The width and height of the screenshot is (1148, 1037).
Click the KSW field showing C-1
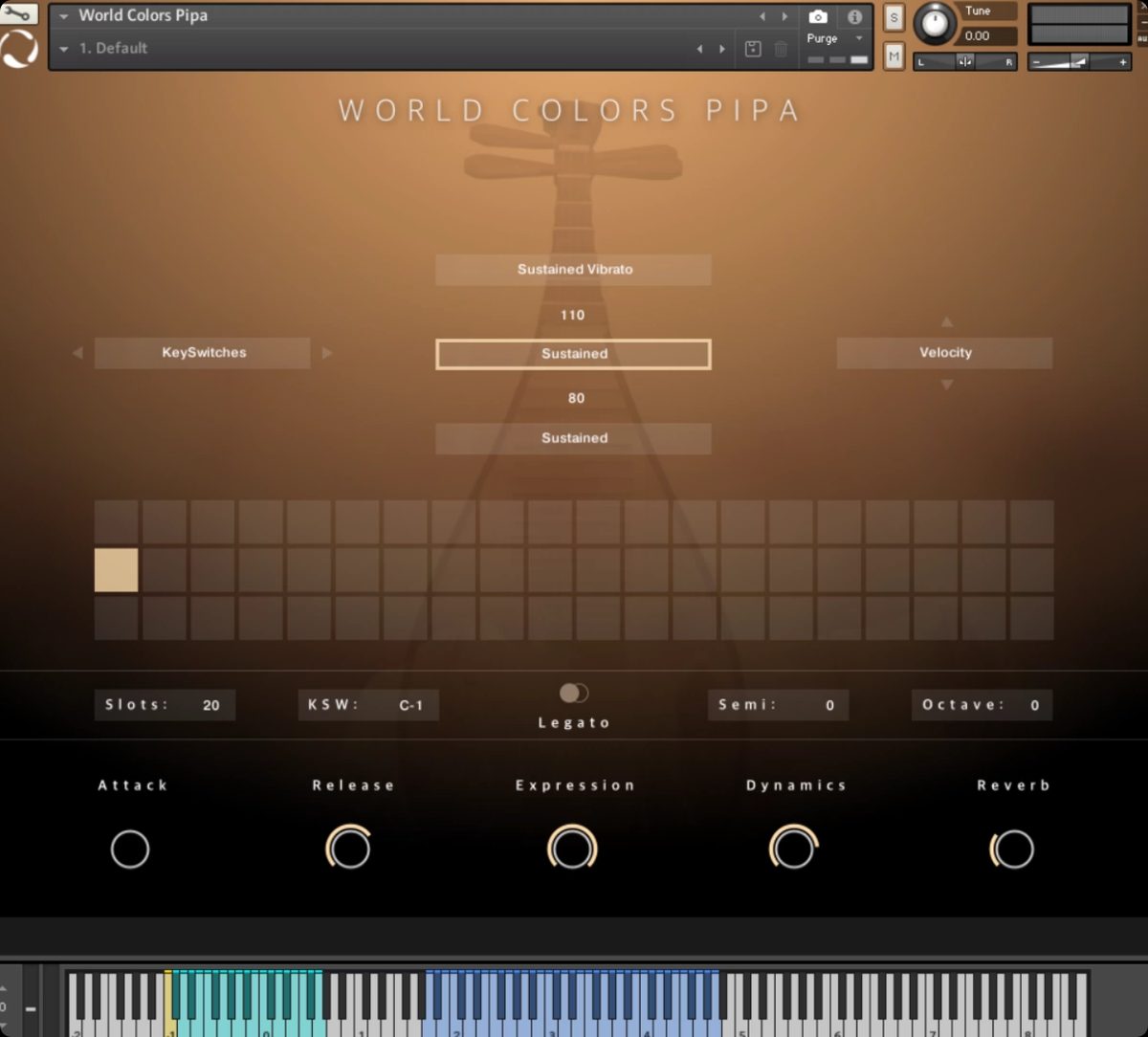(368, 705)
